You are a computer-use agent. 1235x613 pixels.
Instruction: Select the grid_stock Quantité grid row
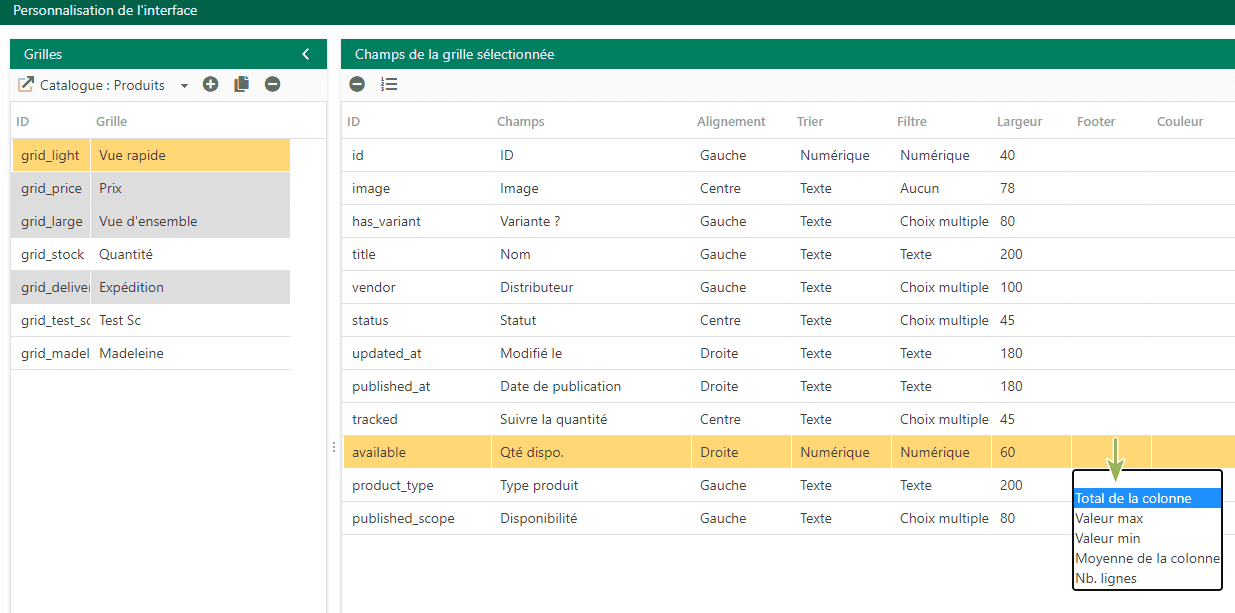pyautogui.click(x=151, y=254)
